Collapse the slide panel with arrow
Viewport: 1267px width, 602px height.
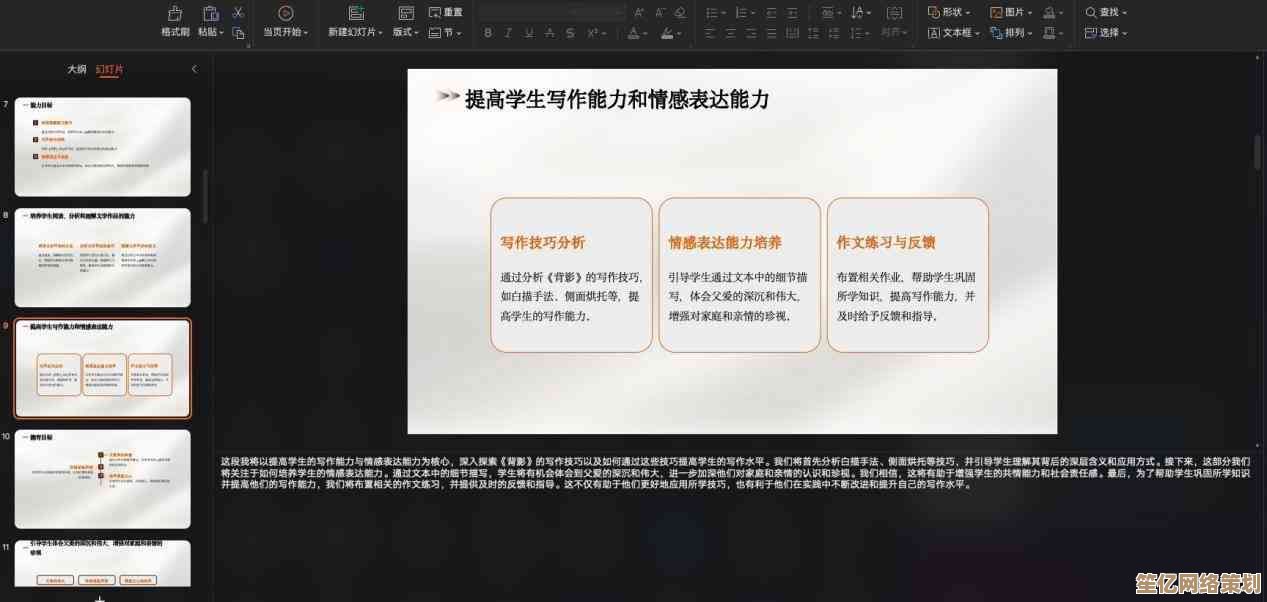click(x=194, y=69)
